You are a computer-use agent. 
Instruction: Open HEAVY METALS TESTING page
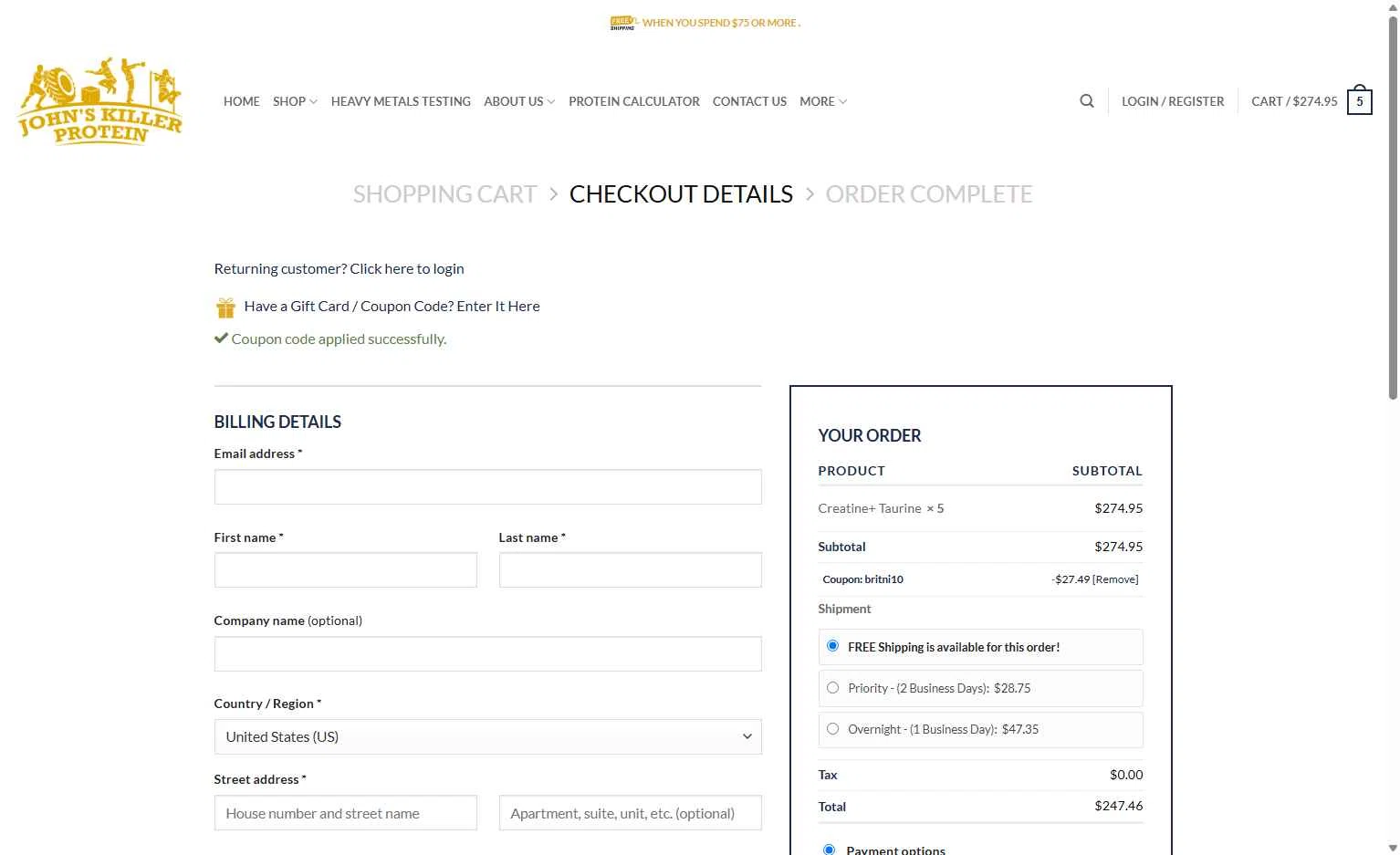click(x=401, y=101)
